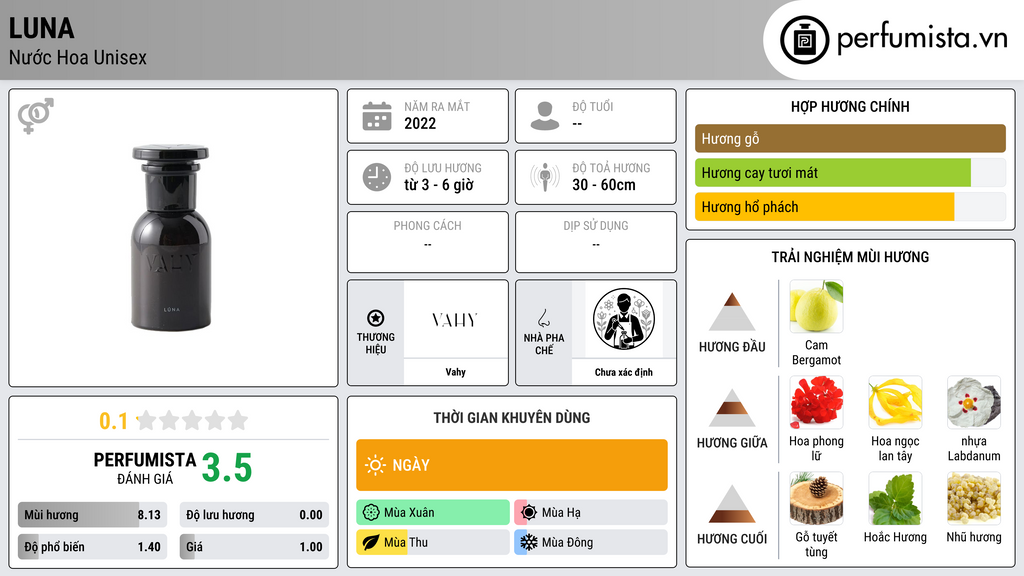Click the top notes pyramid icon
The height and width of the screenshot is (576, 1024).
point(732,312)
